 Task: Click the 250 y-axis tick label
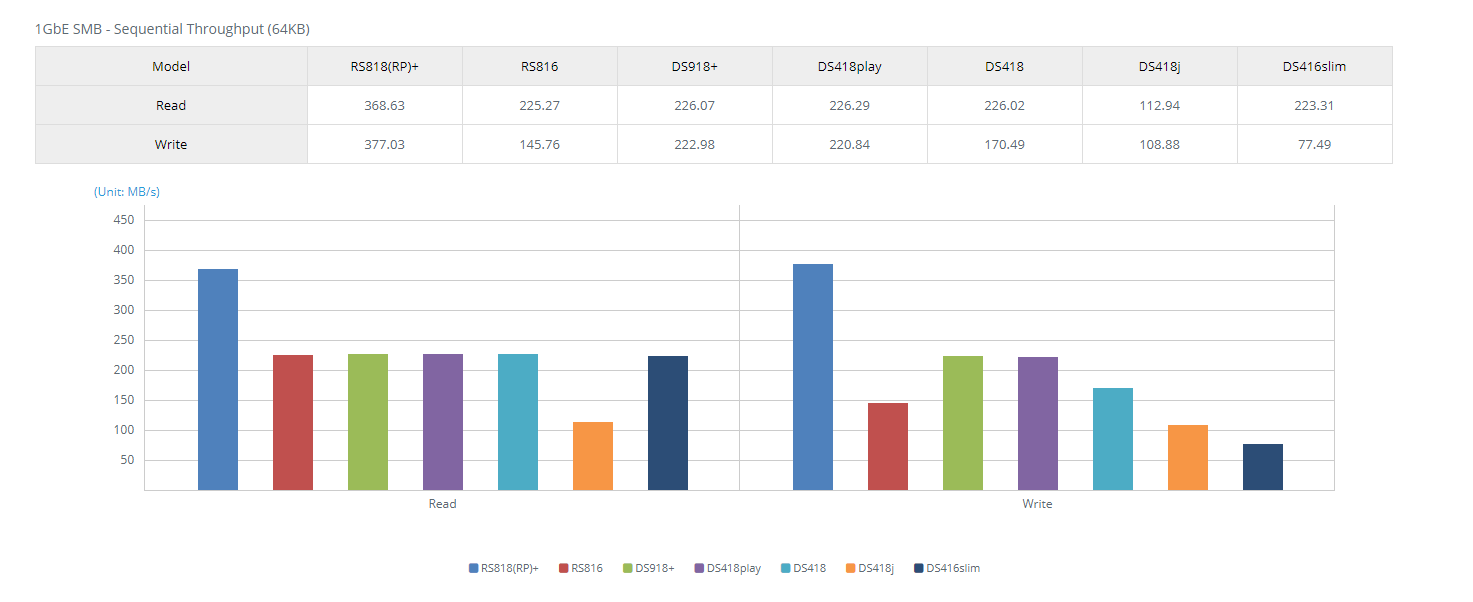coord(125,340)
